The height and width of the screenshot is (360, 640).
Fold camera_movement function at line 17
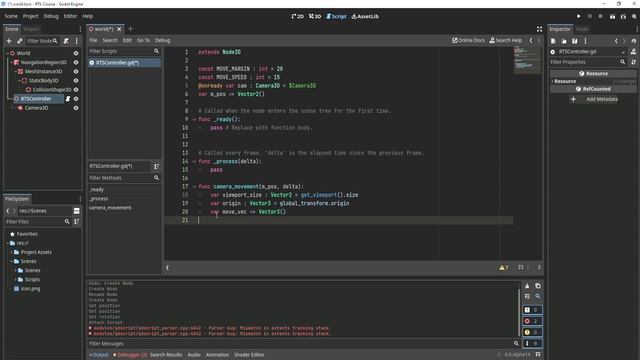click(x=194, y=187)
